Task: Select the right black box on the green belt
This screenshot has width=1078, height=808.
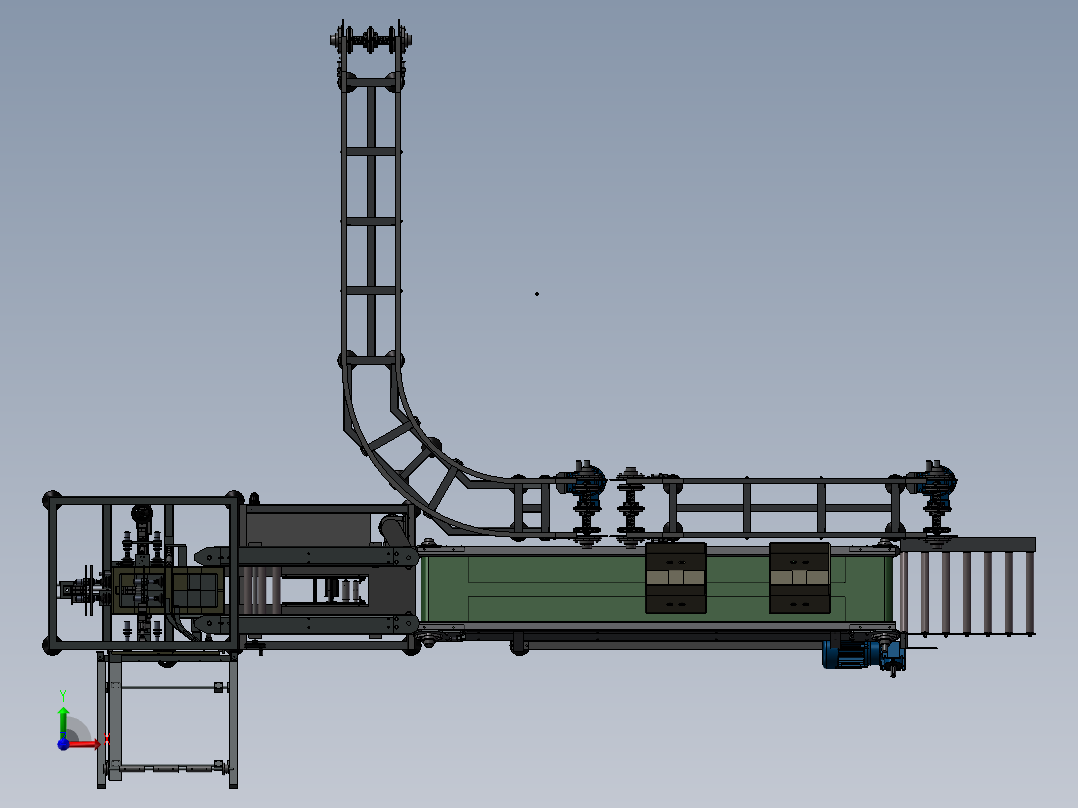Action: pyautogui.click(x=800, y=578)
